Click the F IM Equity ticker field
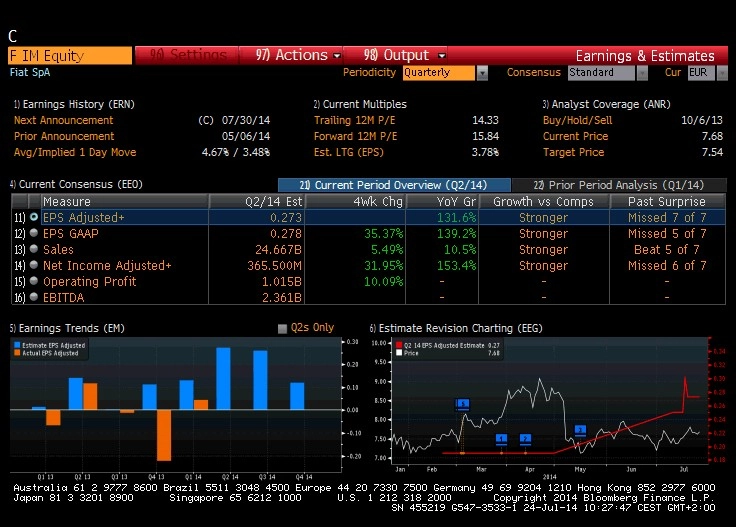 [x=70, y=56]
